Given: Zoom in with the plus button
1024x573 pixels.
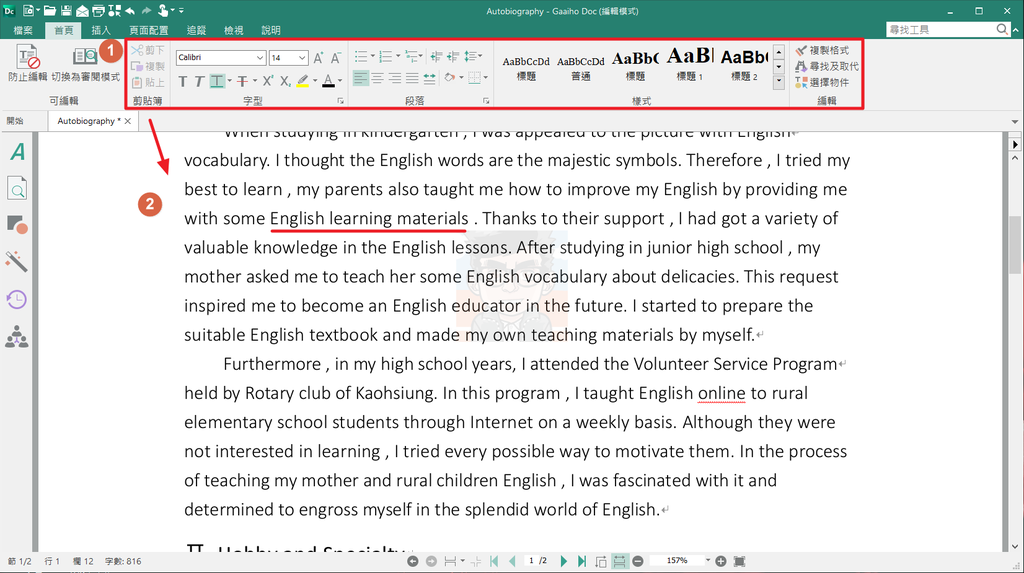Looking at the screenshot, I should coord(720,561).
